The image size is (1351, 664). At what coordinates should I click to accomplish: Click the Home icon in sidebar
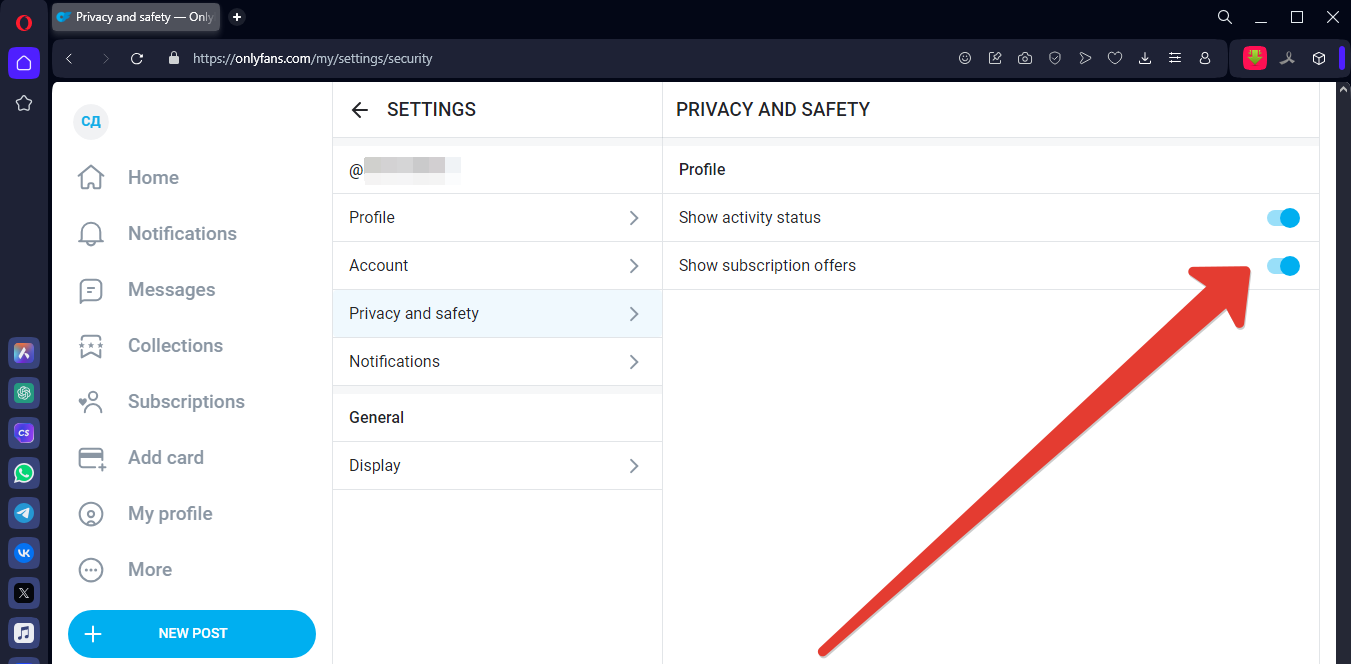91,178
